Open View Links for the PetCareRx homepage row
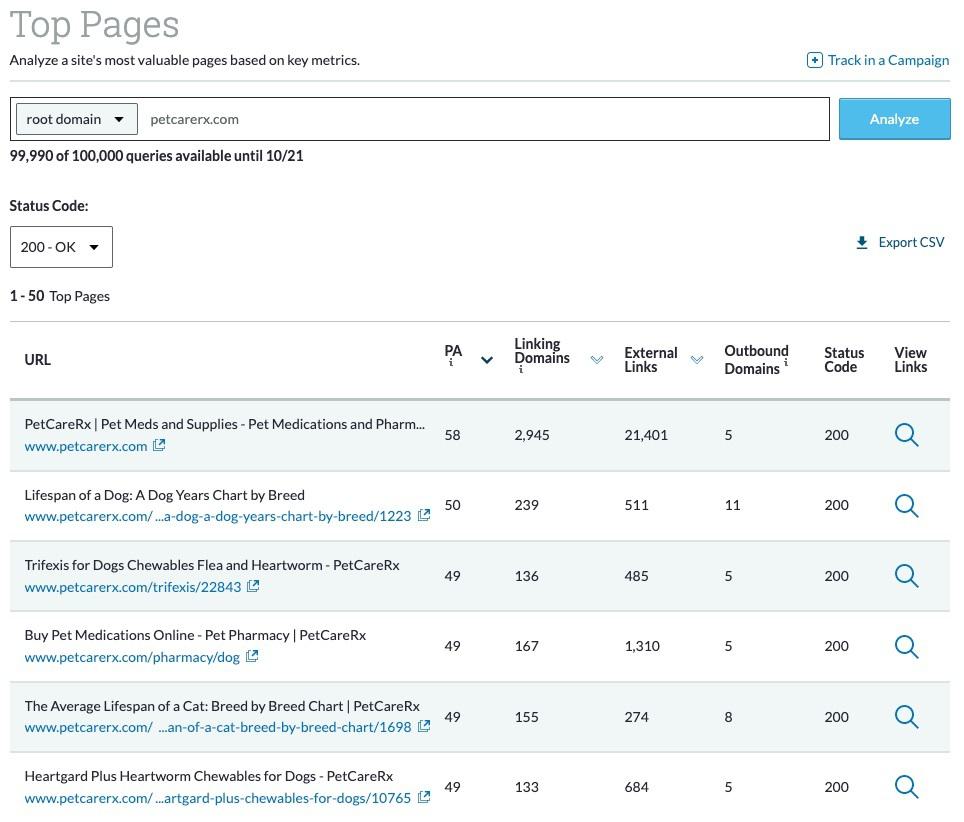The width and height of the screenshot is (964, 822). (x=906, y=435)
